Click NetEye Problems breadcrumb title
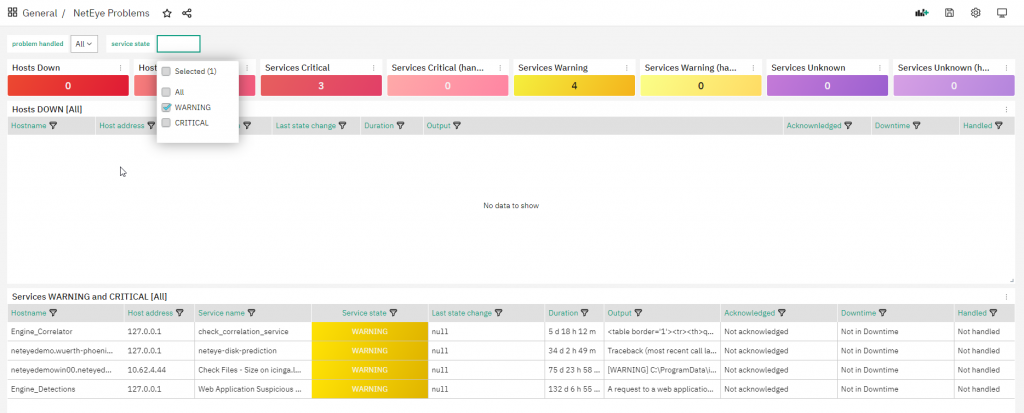 (111, 13)
